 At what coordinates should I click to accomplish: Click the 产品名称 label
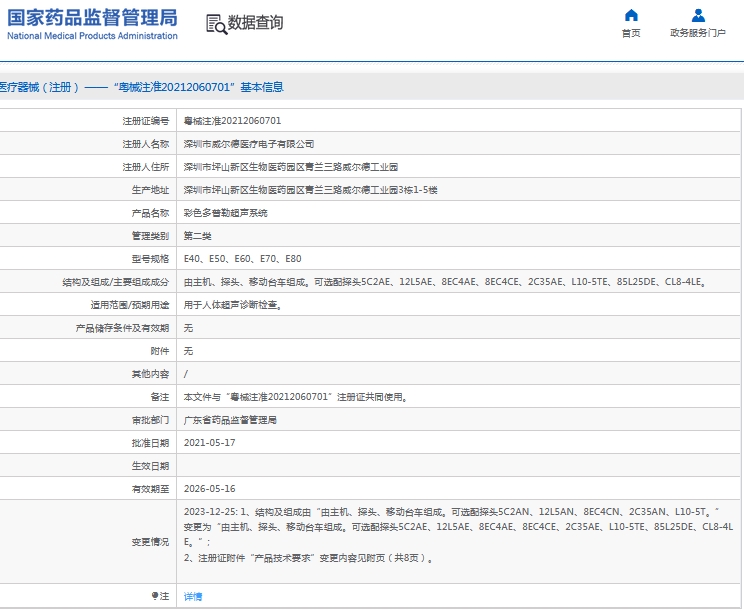click(x=150, y=213)
